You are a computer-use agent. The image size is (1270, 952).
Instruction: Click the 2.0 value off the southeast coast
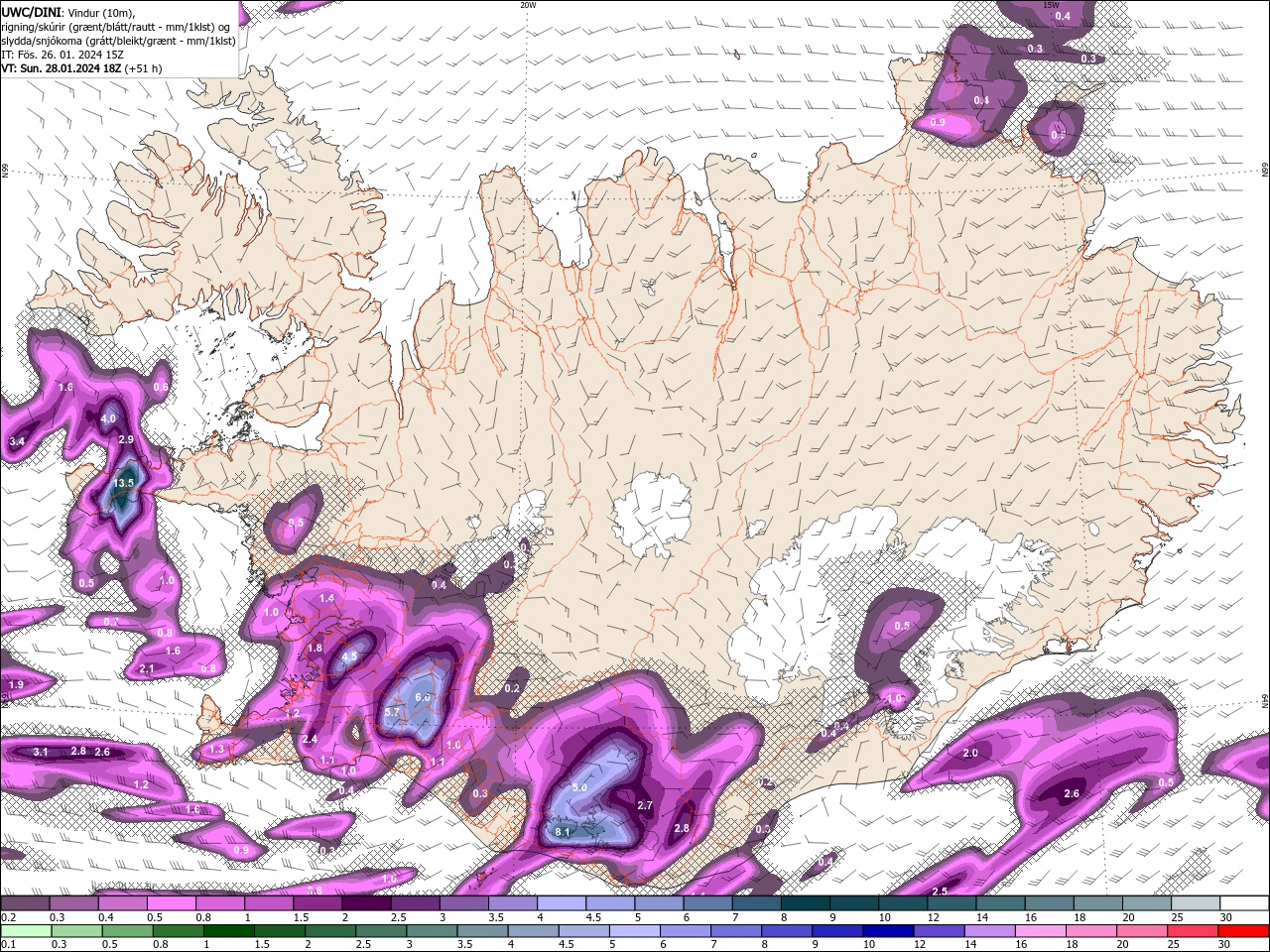click(970, 753)
